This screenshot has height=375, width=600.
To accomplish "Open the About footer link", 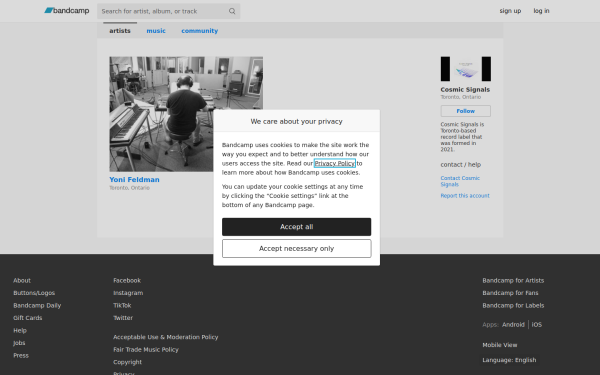I will [22, 280].
